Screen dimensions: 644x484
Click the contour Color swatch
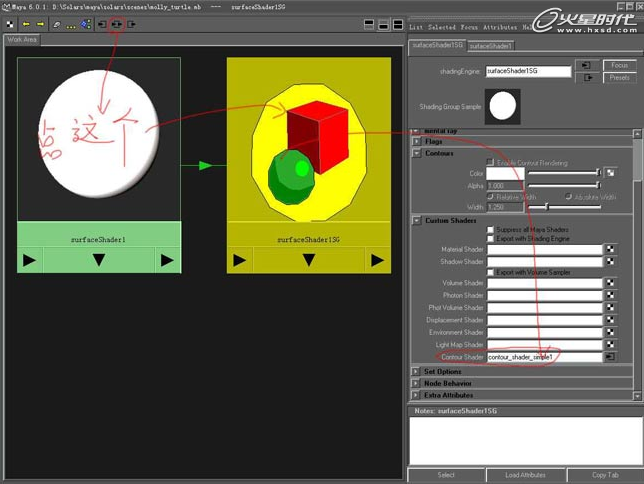[505, 173]
